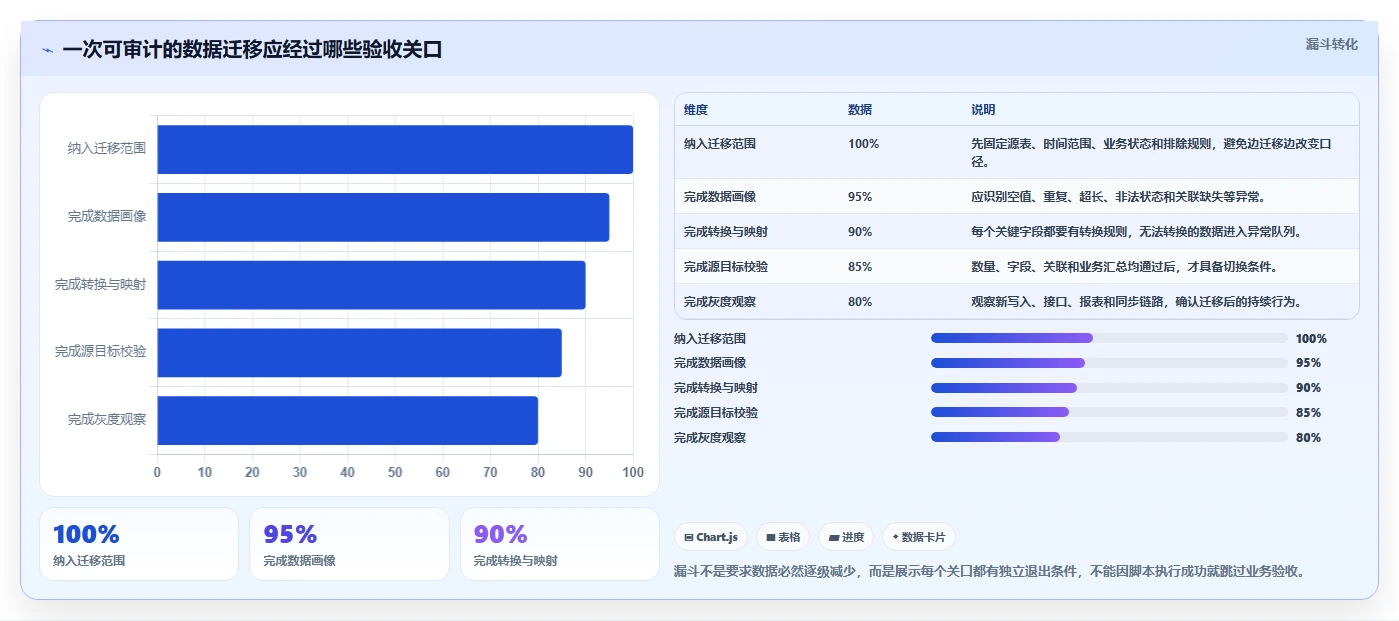Click the 完成灰度观察 bar in the chart
1399x621 pixels.
pos(347,420)
